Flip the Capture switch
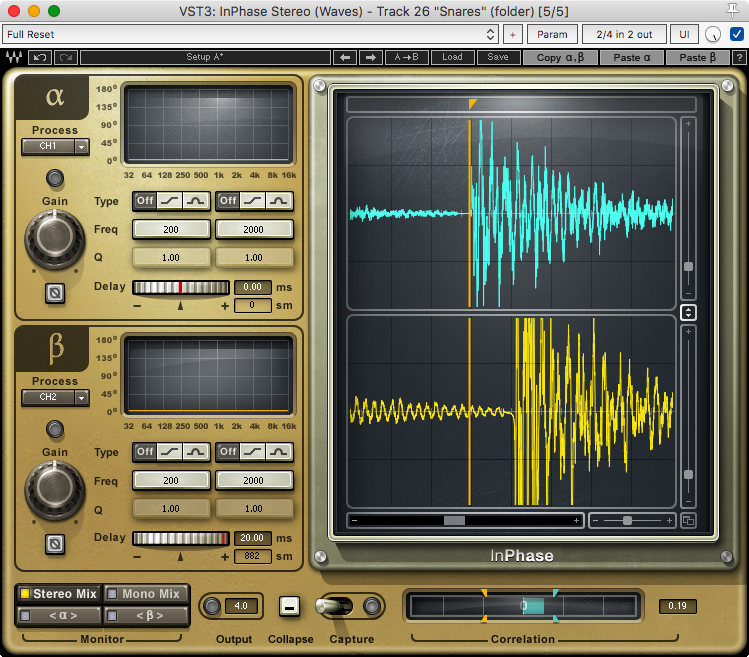This screenshot has width=749, height=657. [x=335, y=606]
